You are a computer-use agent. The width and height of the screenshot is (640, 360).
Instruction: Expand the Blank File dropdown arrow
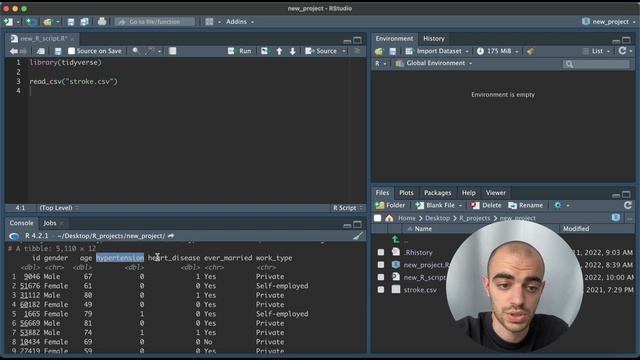click(460, 205)
